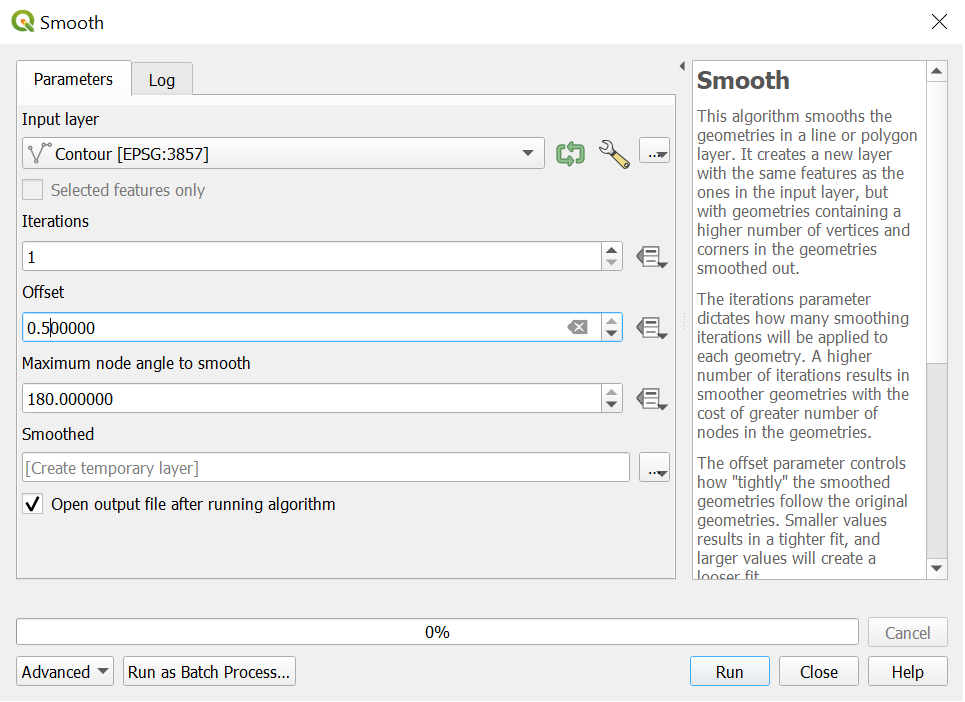The width and height of the screenshot is (965, 702).
Task: Switch to the Log tab
Action: 162,80
